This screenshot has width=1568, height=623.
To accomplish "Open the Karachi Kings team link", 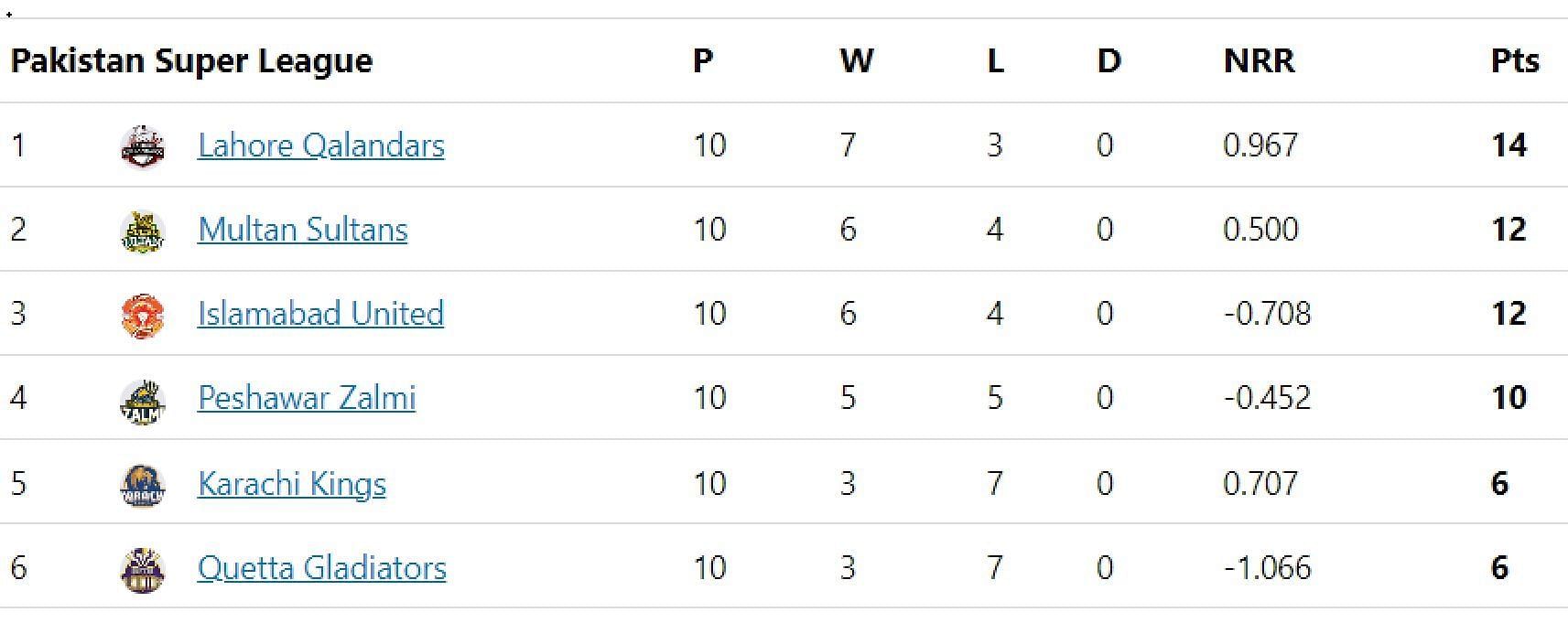I will pyautogui.click(x=291, y=484).
